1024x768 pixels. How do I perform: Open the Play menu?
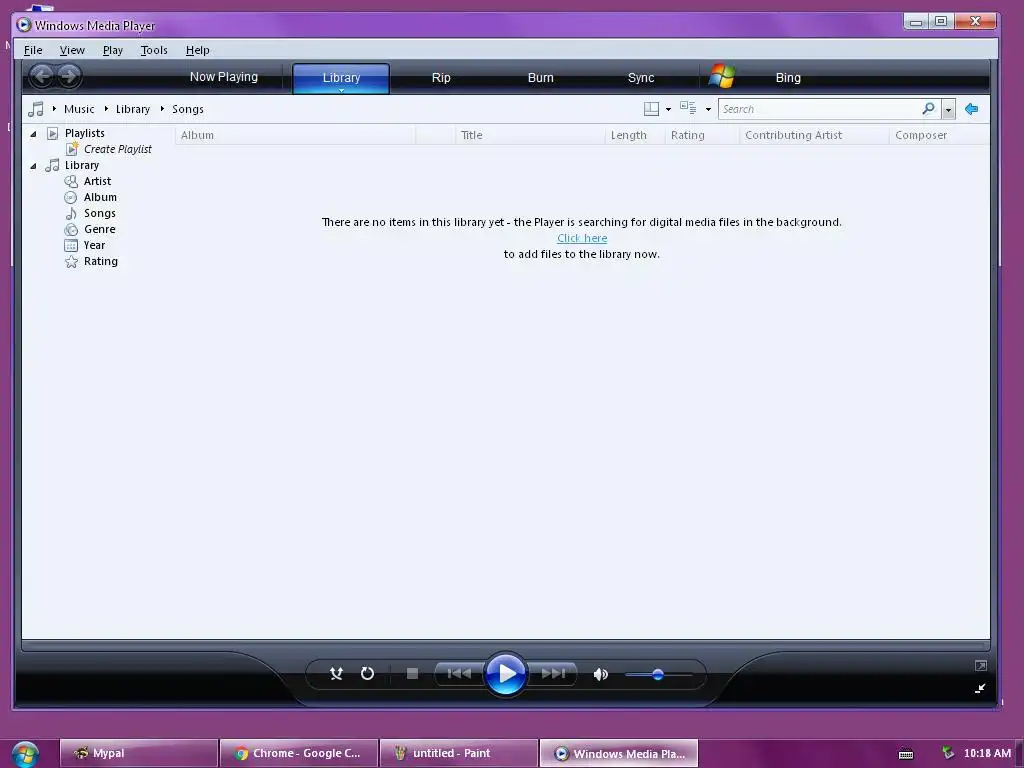click(x=112, y=50)
